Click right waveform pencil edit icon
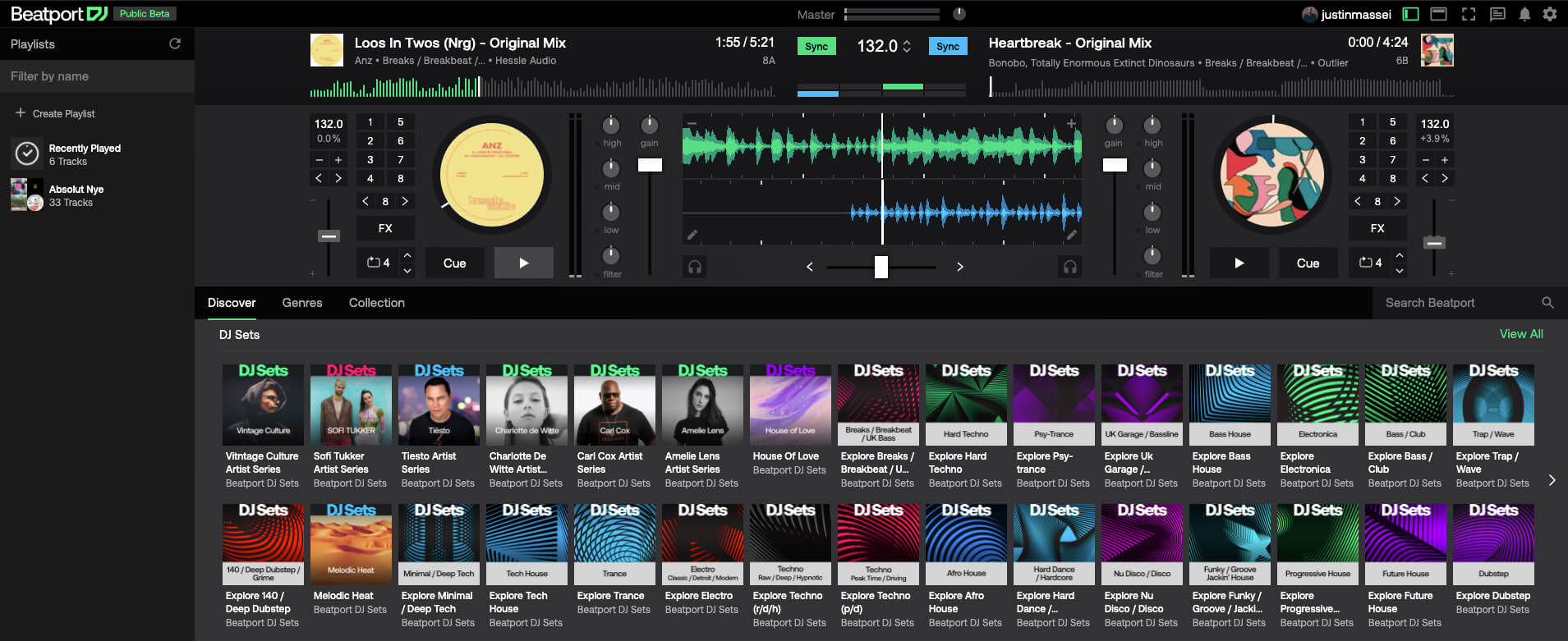Image resolution: width=1568 pixels, height=641 pixels. point(1071,236)
